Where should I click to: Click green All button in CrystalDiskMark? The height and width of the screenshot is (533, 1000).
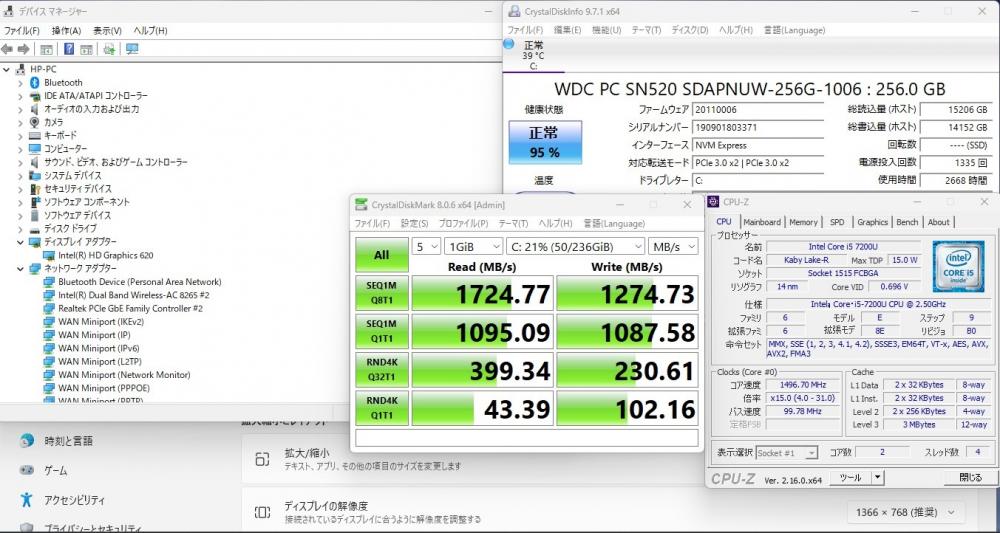tap(381, 255)
